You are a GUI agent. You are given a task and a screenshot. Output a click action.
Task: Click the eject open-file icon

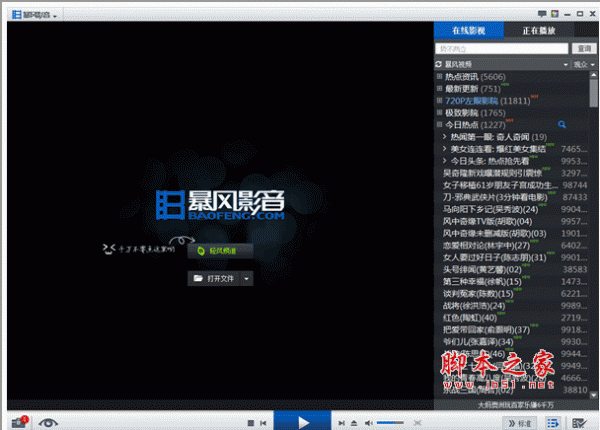click(354, 423)
